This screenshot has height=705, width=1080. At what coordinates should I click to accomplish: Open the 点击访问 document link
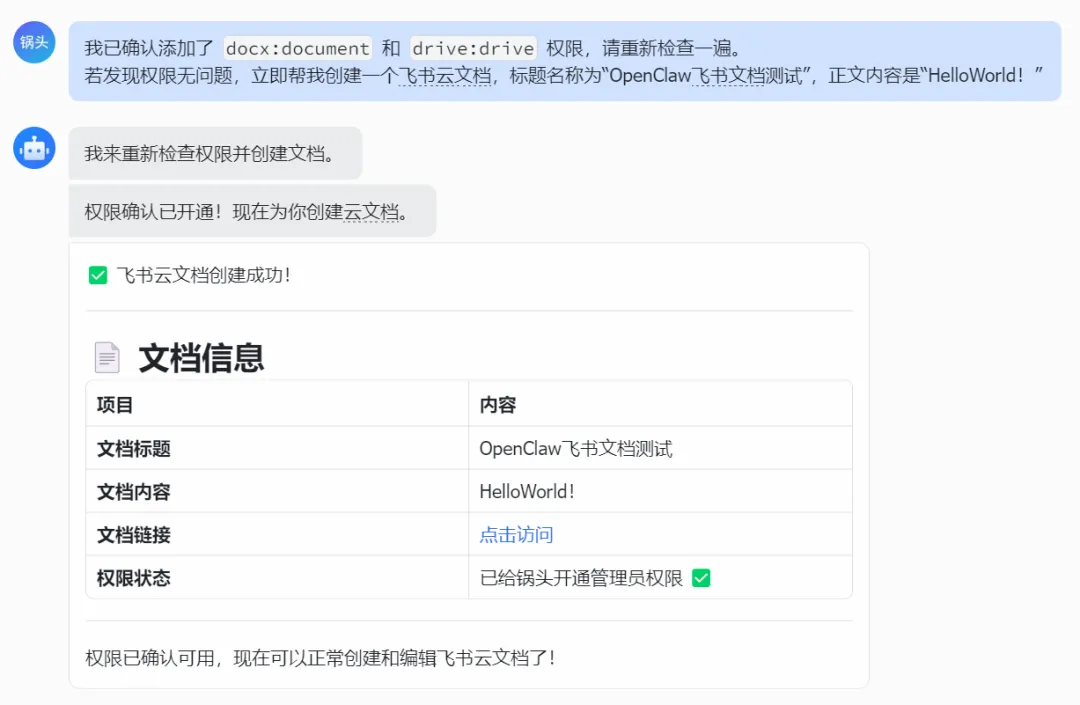[x=517, y=535]
